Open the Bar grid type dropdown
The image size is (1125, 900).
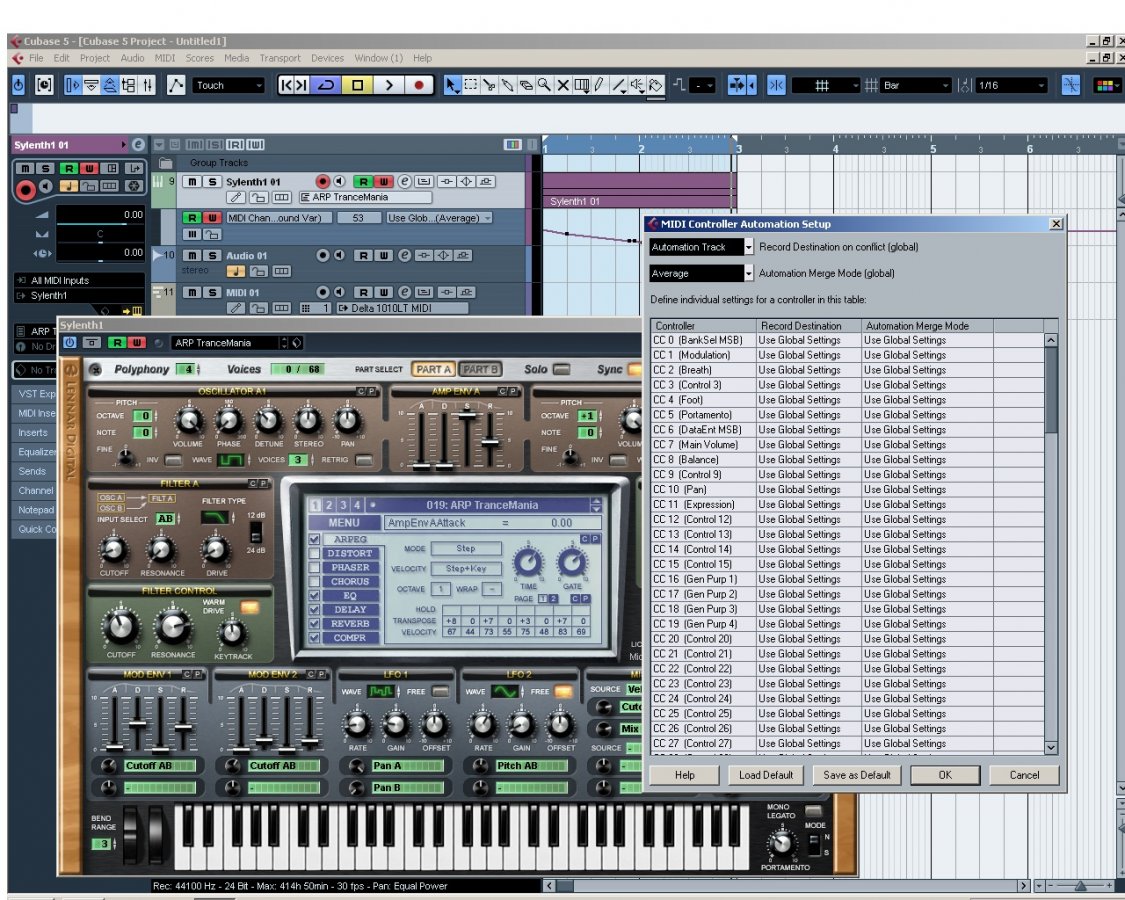[x=916, y=85]
